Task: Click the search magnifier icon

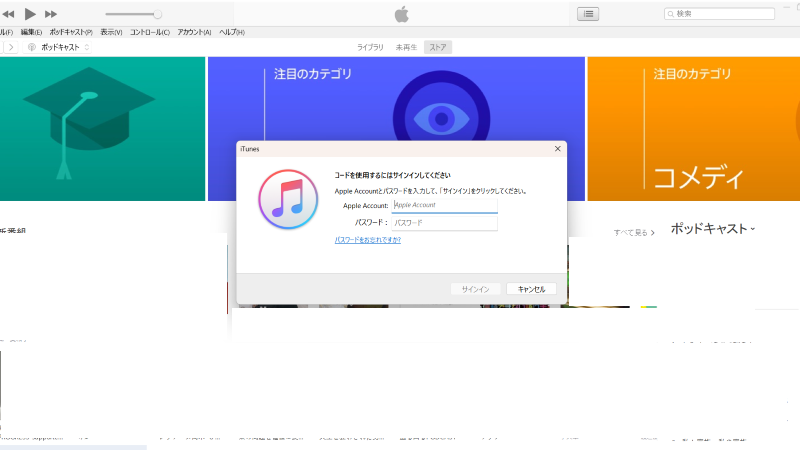Action: pyautogui.click(x=671, y=14)
